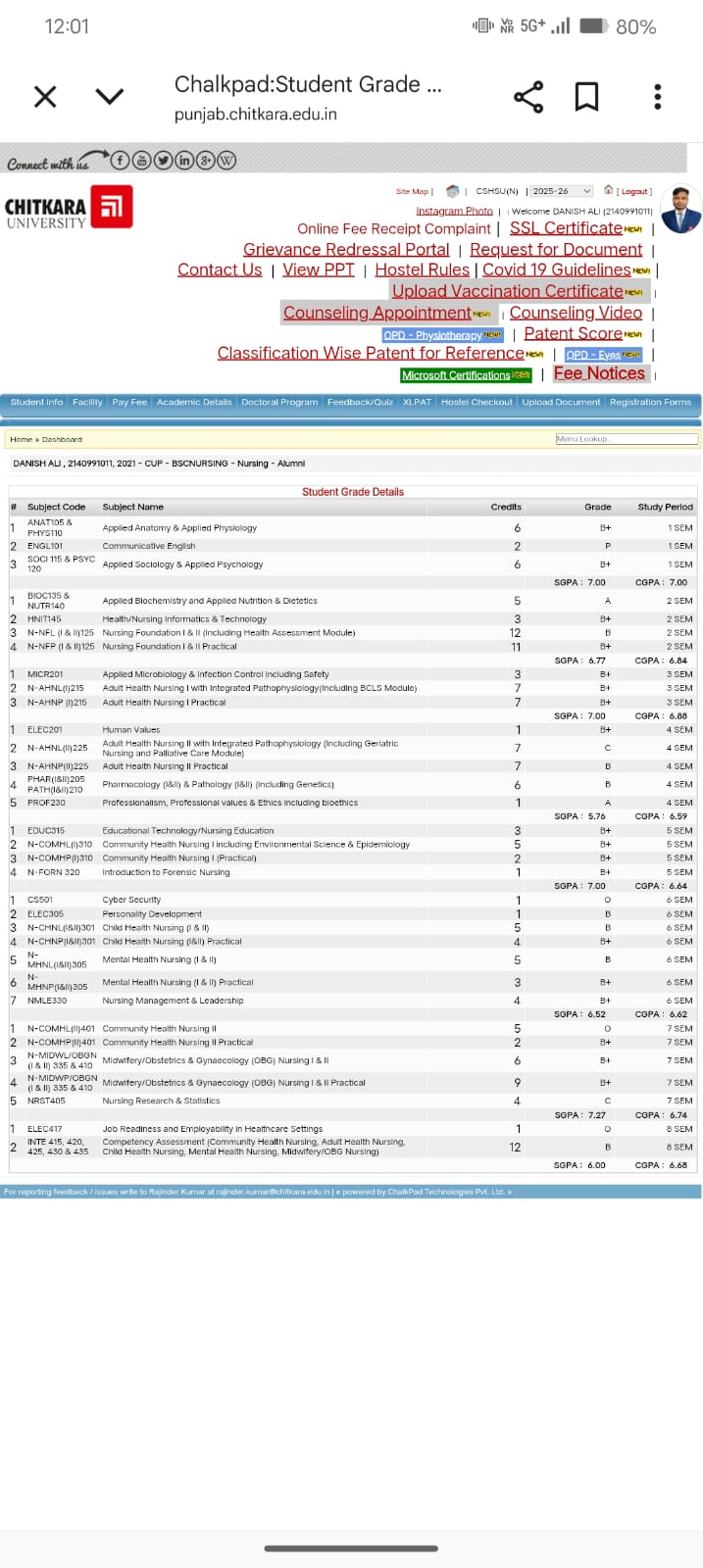Open the Facility menu
The image size is (703, 1568).
87,402
